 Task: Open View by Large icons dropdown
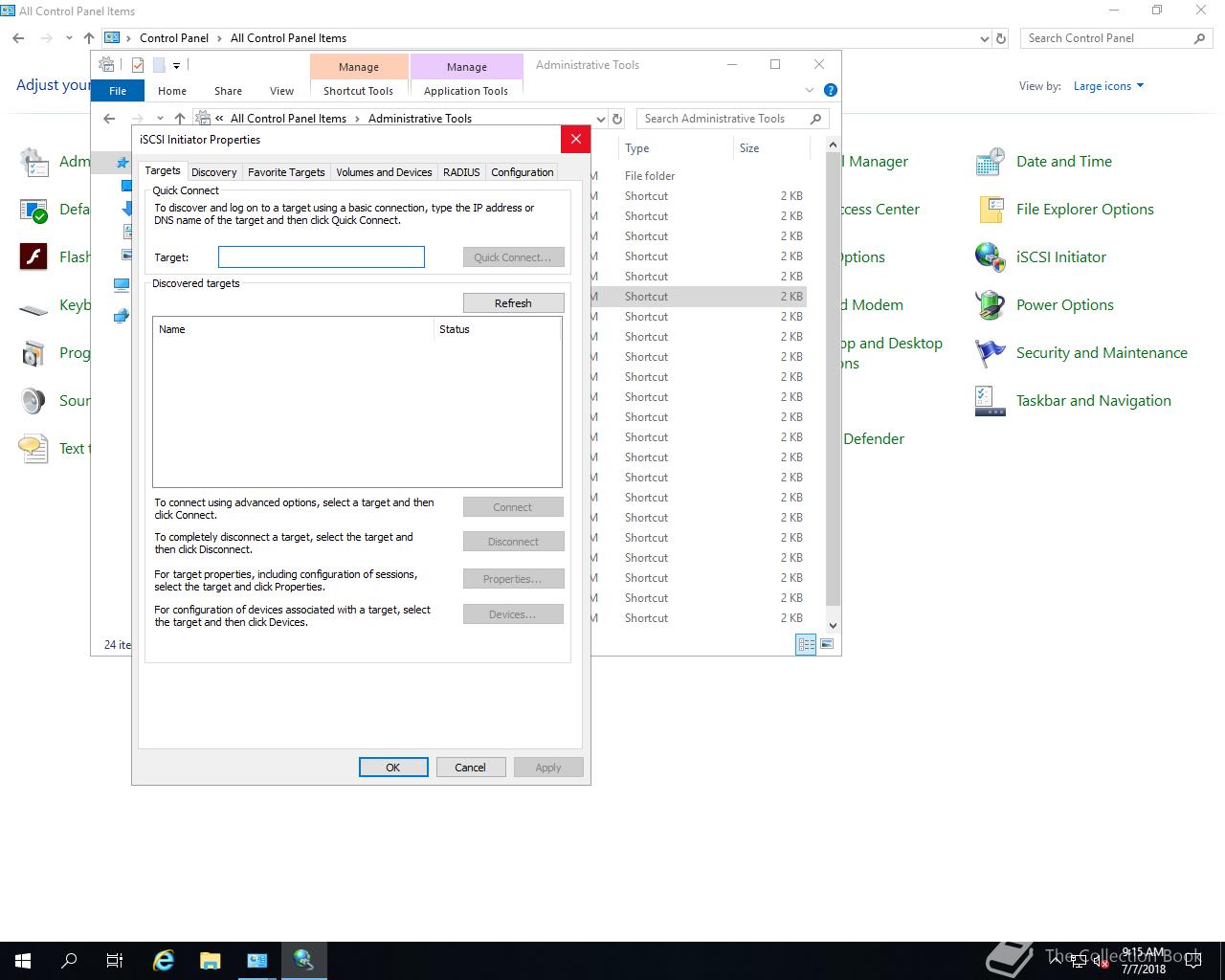[x=1108, y=86]
